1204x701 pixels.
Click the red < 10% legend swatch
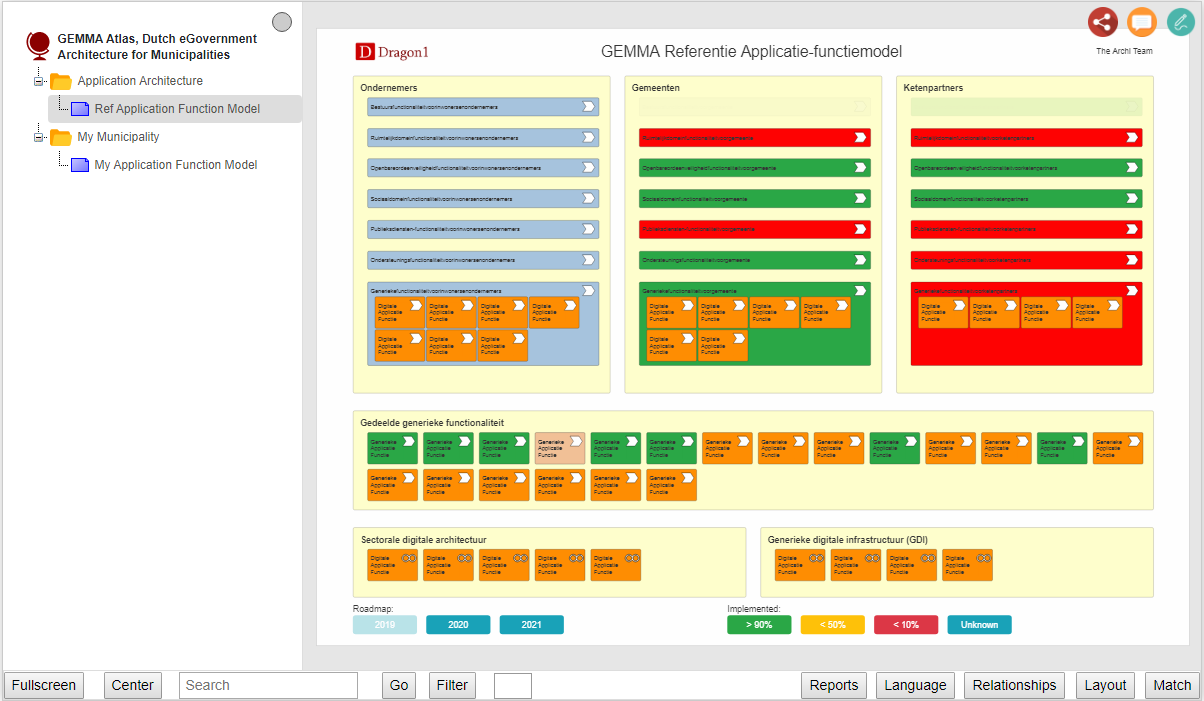point(906,625)
